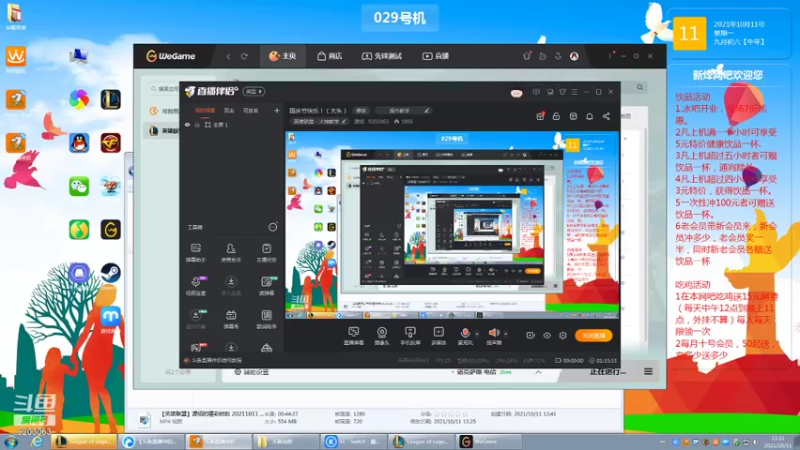Add a 多媒体 media source
This screenshot has width=800, height=450.
(x=438, y=336)
